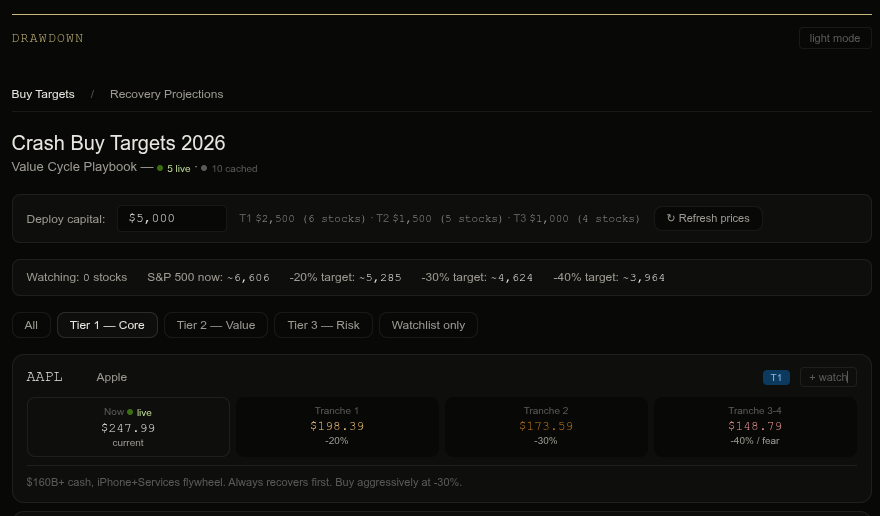This screenshot has width=880, height=516.
Task: Refresh prices button
Action: 708,218
